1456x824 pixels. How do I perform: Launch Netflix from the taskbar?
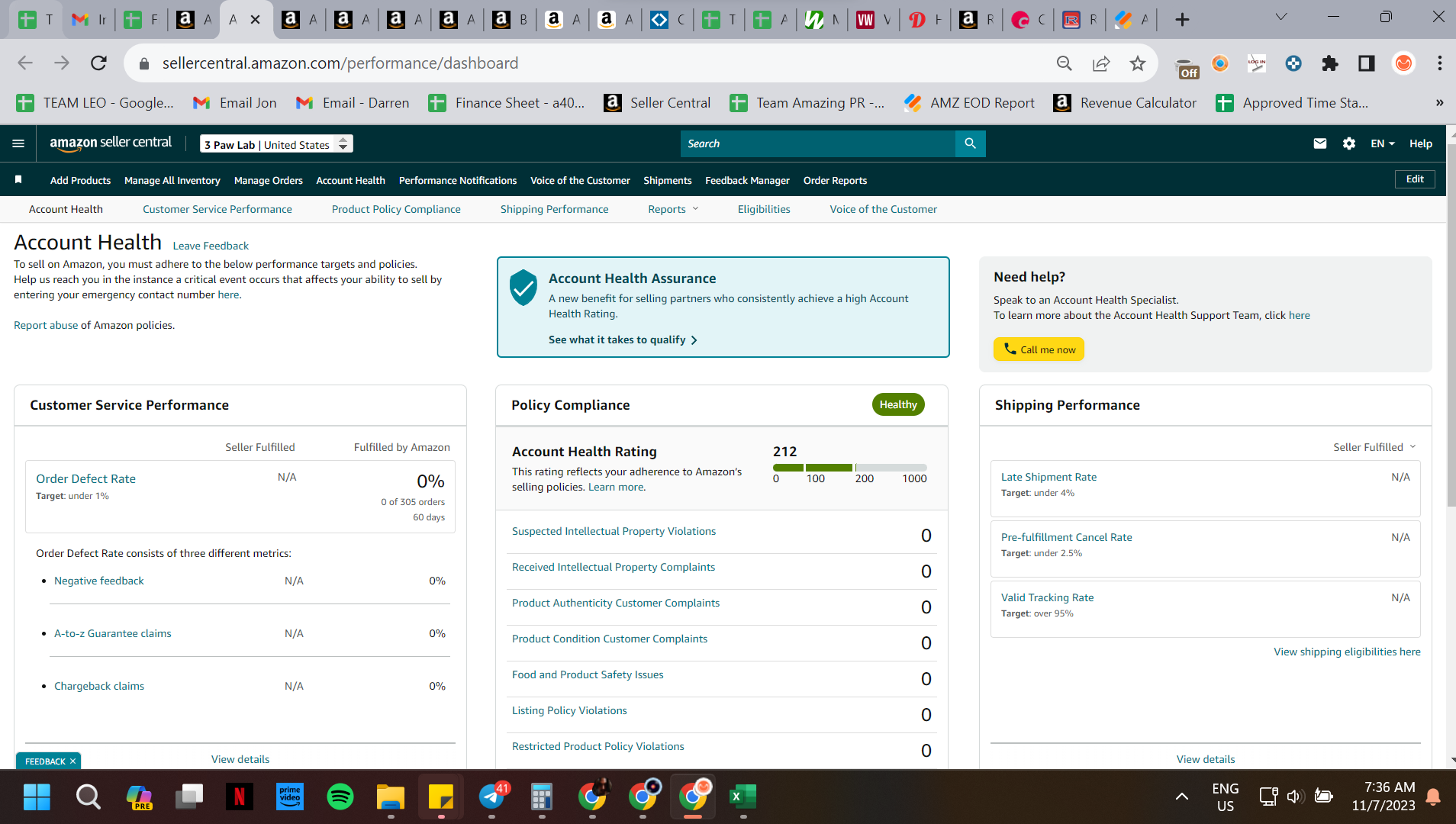239,797
